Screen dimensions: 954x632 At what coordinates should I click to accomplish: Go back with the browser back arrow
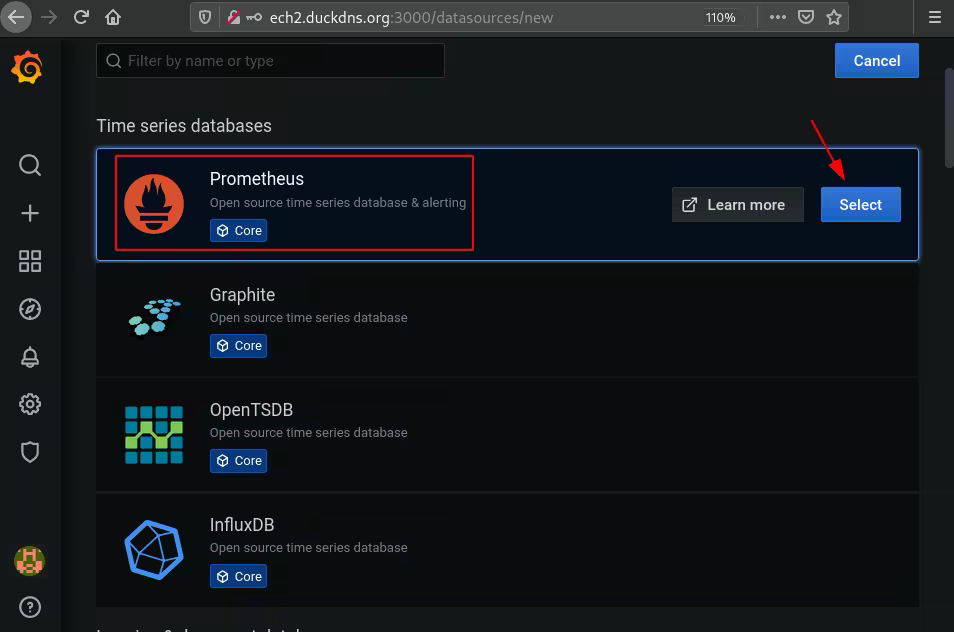[16, 17]
